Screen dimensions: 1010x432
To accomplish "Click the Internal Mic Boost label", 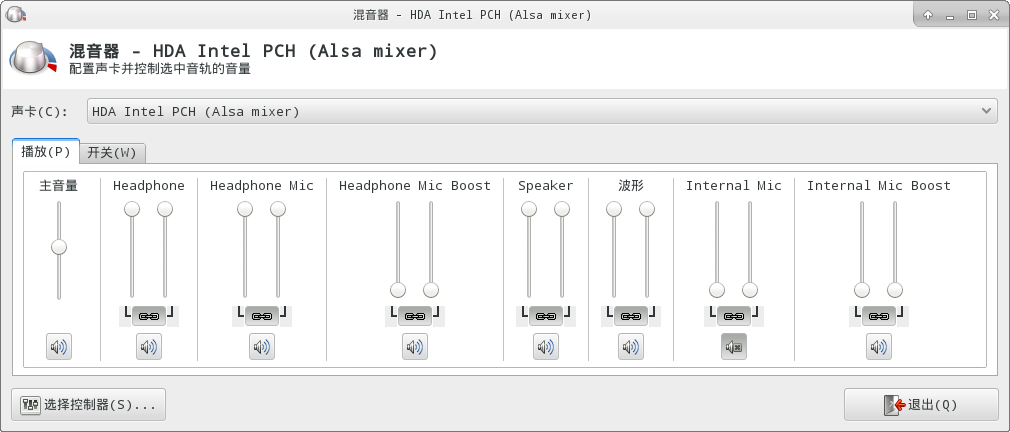I will click(879, 186).
